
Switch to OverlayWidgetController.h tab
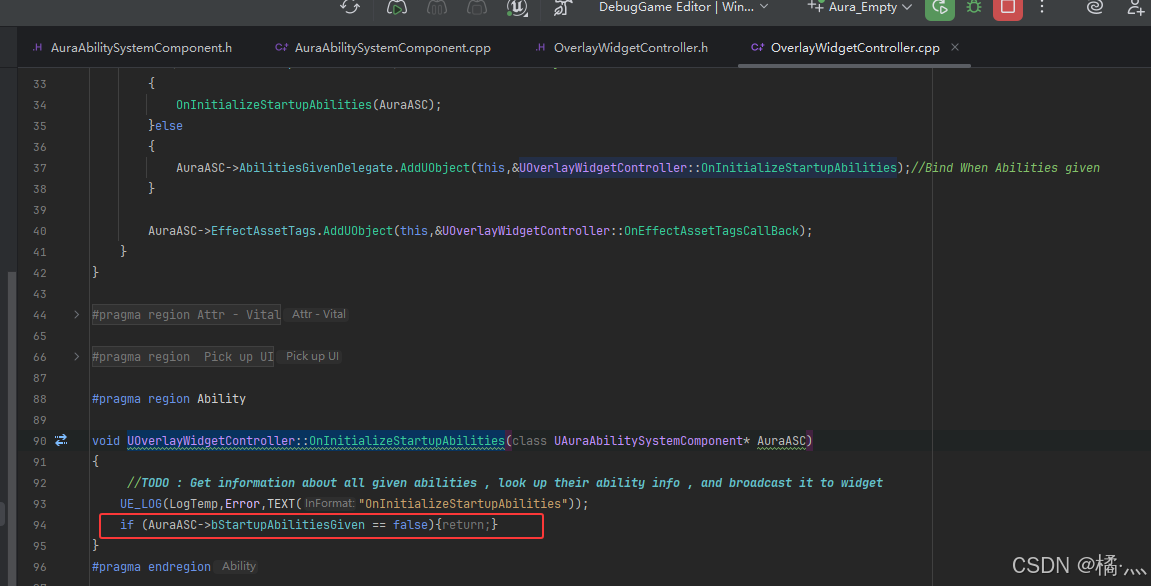[x=621, y=48]
